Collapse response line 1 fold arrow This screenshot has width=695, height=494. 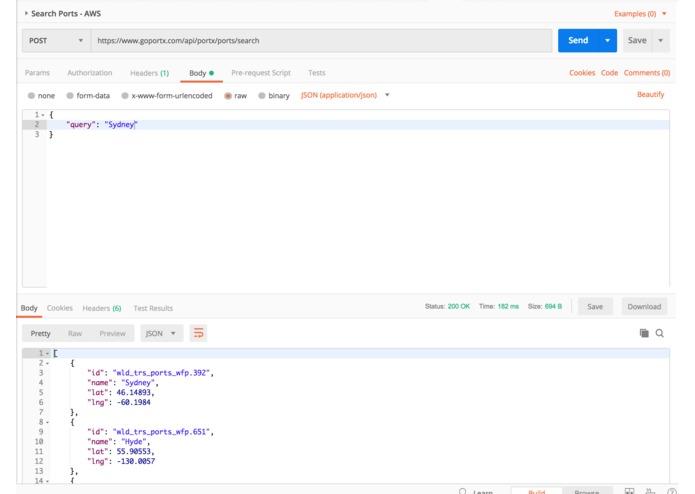point(47,354)
